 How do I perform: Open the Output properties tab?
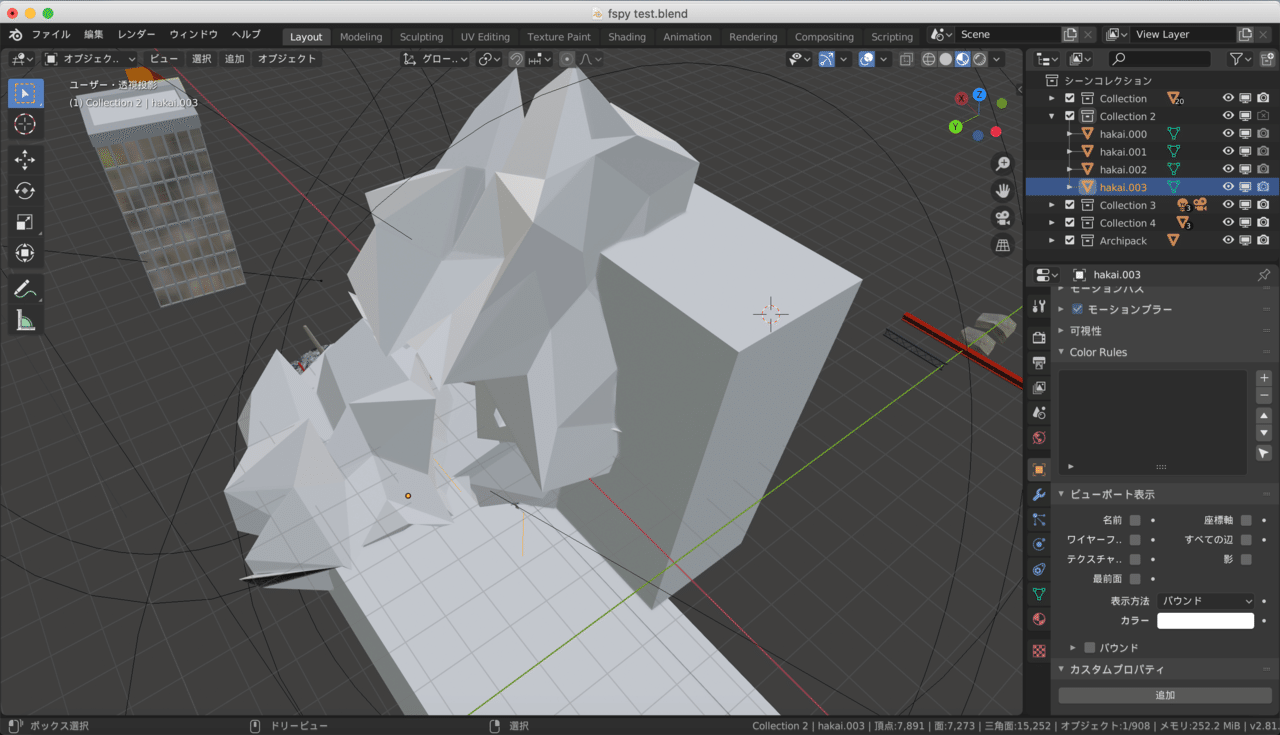[1039, 362]
